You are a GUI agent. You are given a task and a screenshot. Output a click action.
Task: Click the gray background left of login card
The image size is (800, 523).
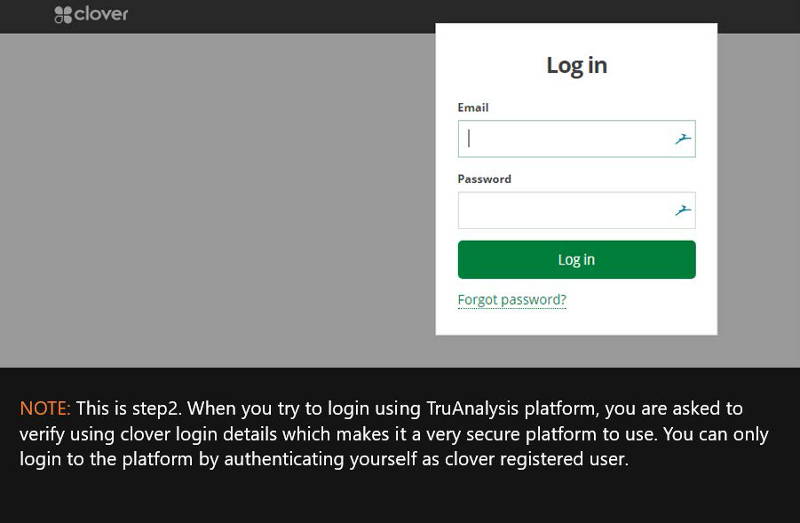click(214, 199)
